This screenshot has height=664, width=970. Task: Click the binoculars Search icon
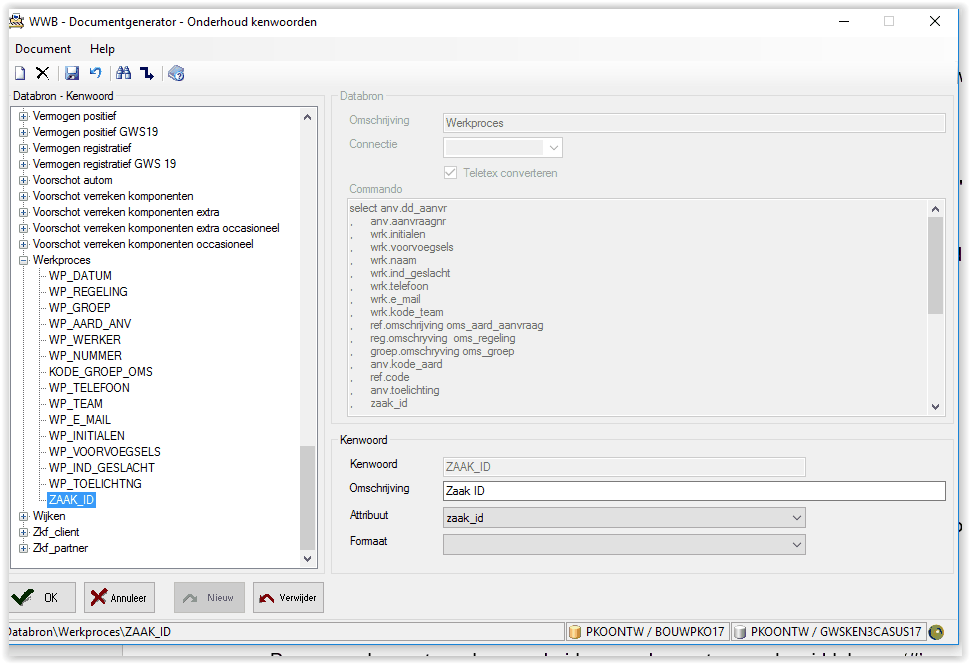point(124,74)
